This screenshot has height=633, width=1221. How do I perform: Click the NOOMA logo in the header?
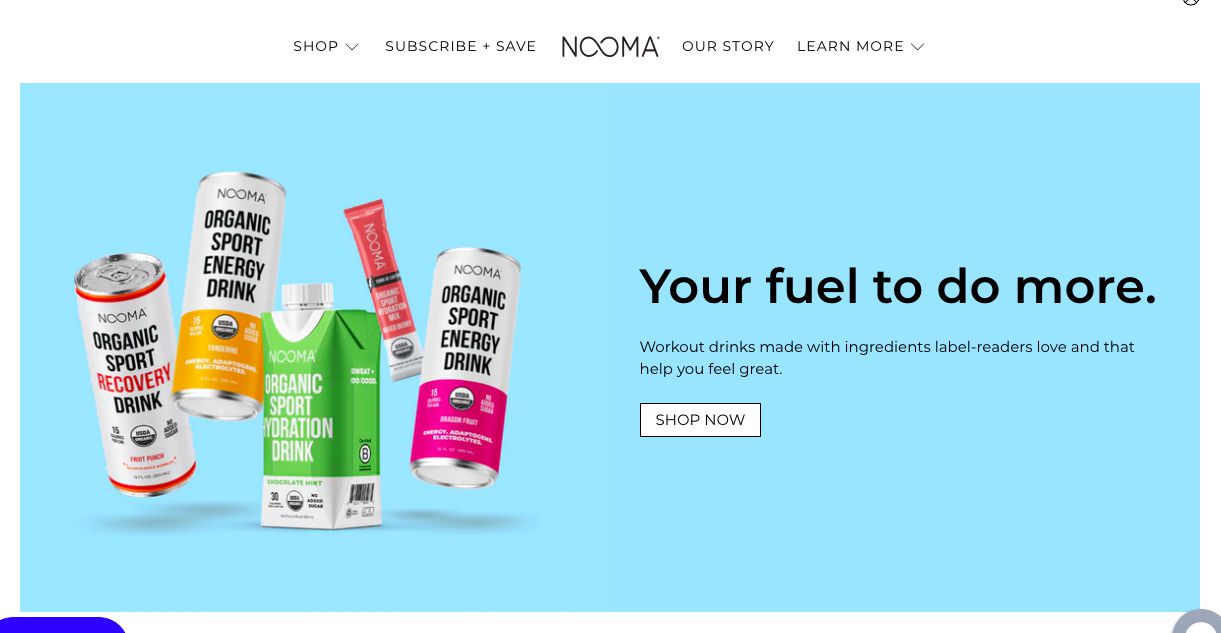tap(610, 46)
